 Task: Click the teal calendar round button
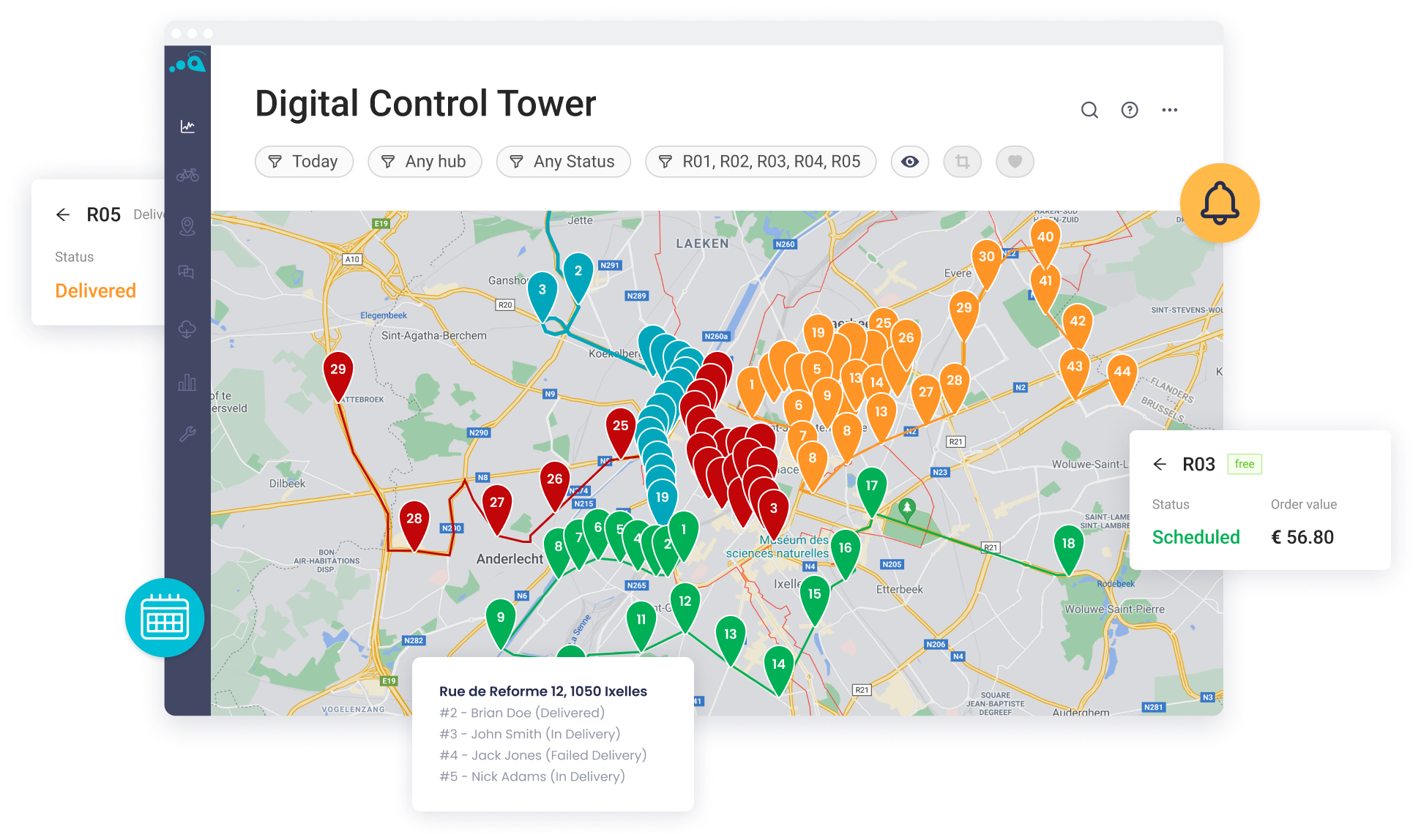165,618
